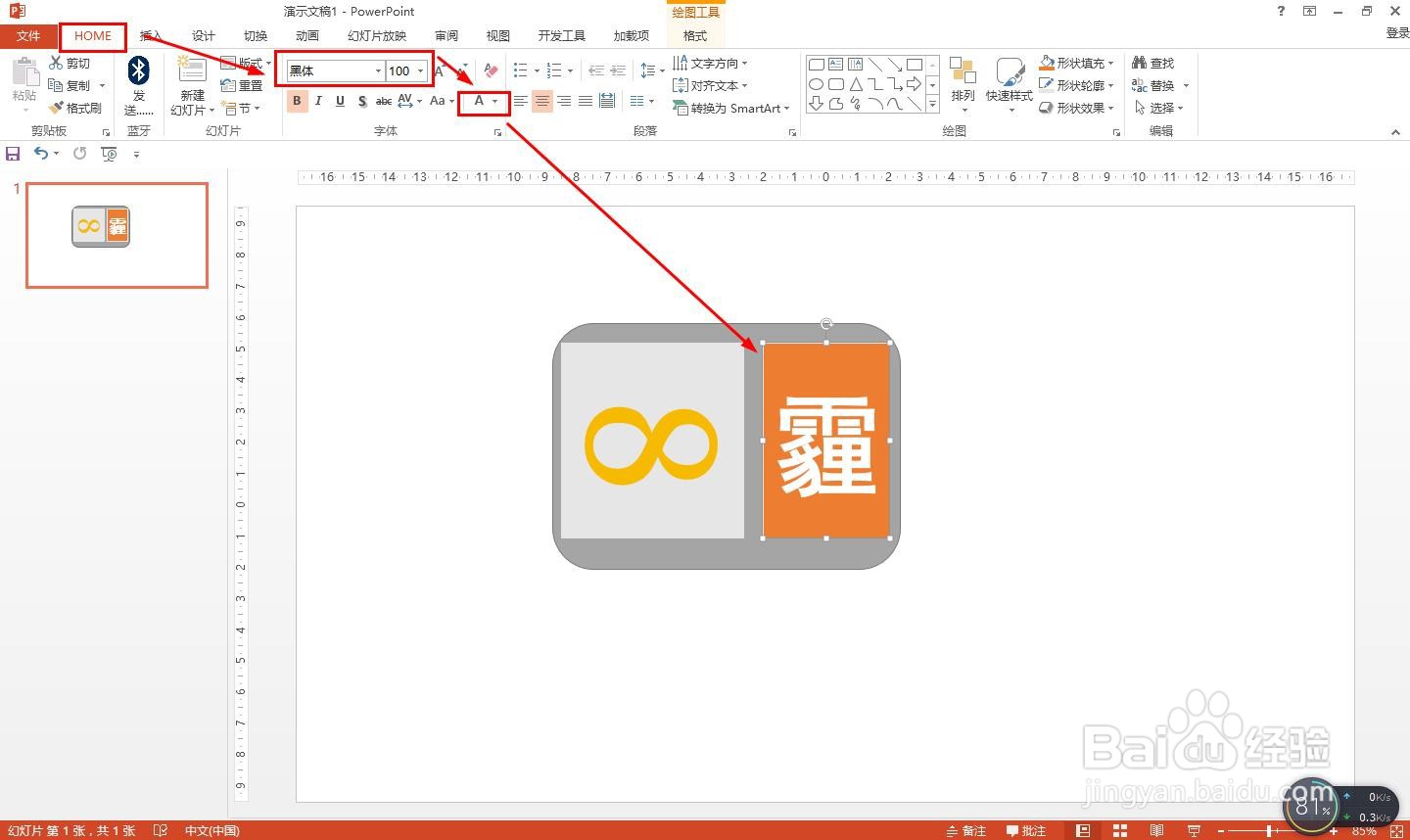The image size is (1410, 840).
Task: Click Select (选择) button in editing group
Action: [x=1159, y=108]
